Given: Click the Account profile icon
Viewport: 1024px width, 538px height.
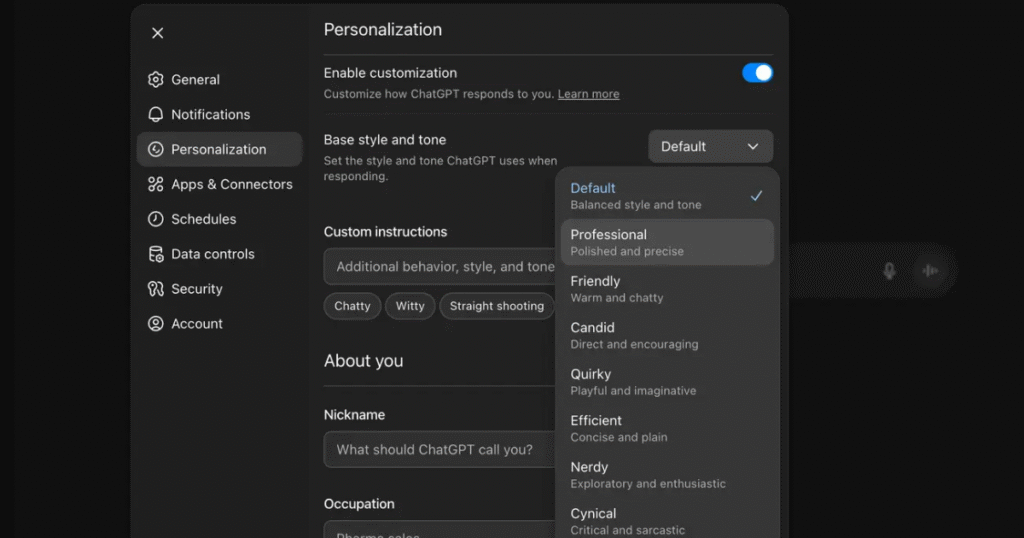Looking at the screenshot, I should [x=155, y=324].
